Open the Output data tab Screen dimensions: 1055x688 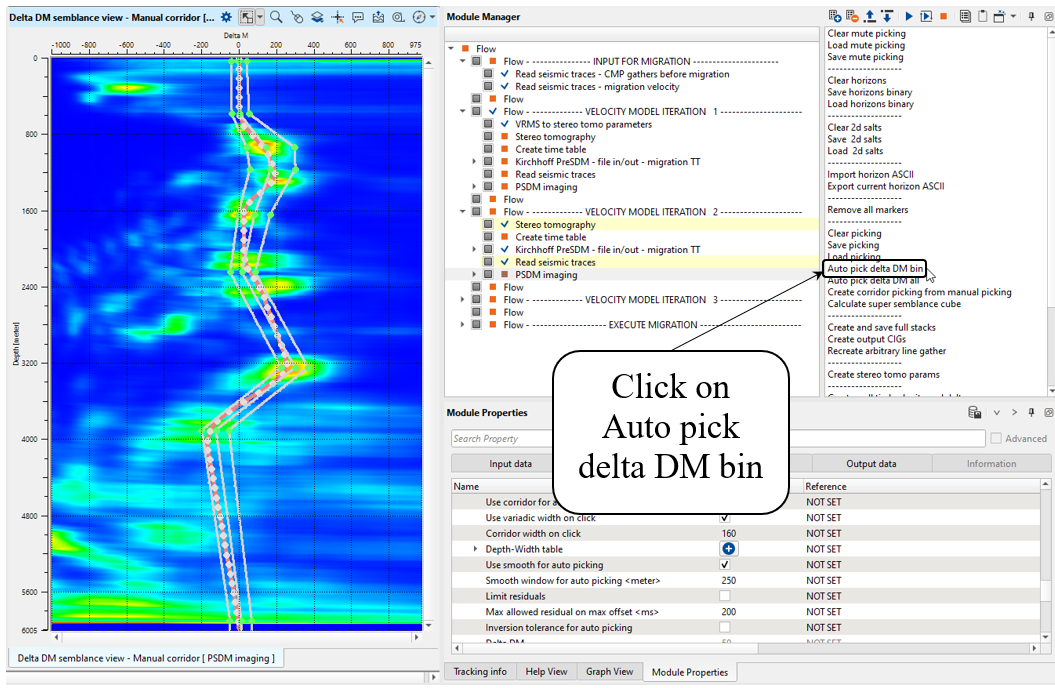(871, 464)
